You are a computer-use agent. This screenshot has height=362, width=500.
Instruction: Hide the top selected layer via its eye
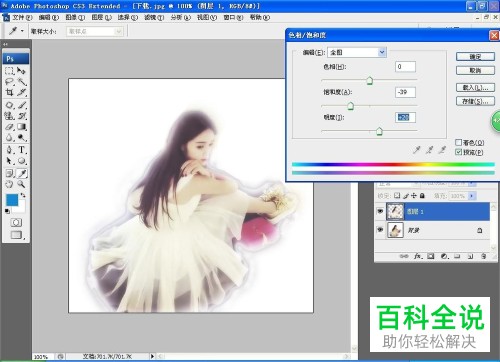[x=380, y=211]
